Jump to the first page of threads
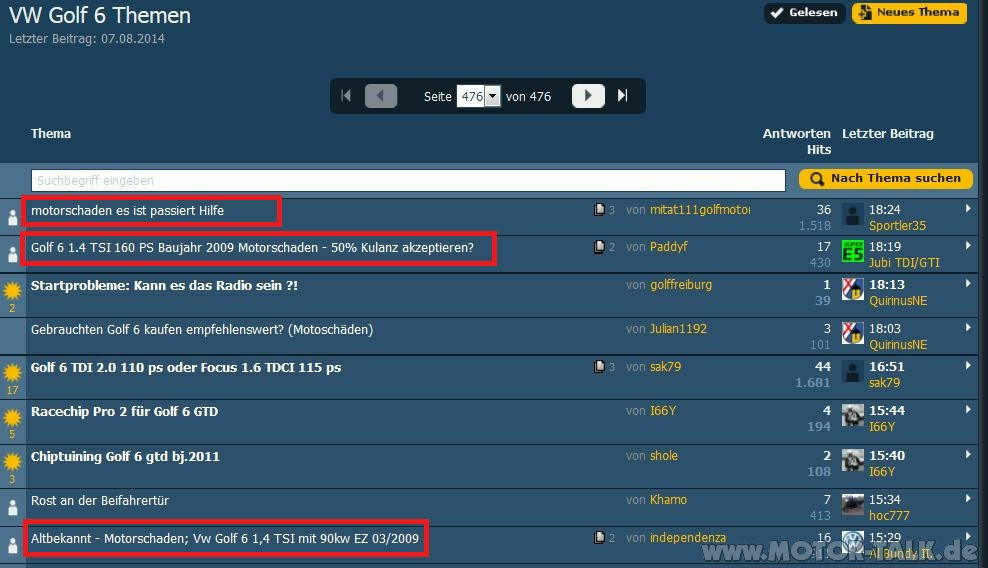 pos(346,96)
